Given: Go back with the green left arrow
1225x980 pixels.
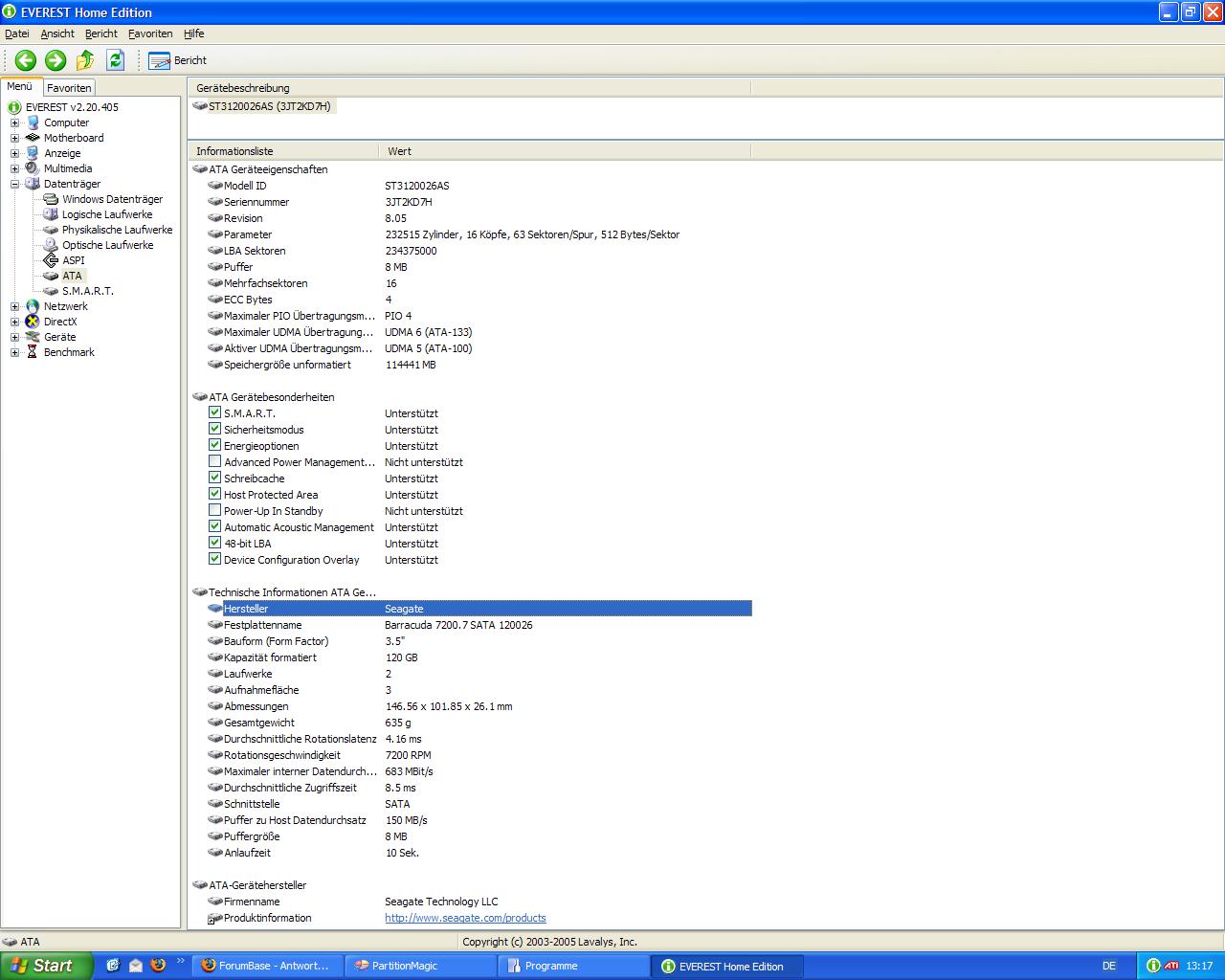Looking at the screenshot, I should click(x=26, y=60).
